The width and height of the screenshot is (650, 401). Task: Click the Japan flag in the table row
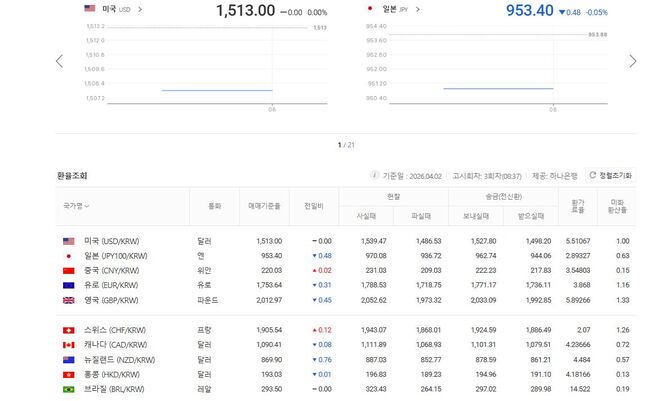coord(69,256)
